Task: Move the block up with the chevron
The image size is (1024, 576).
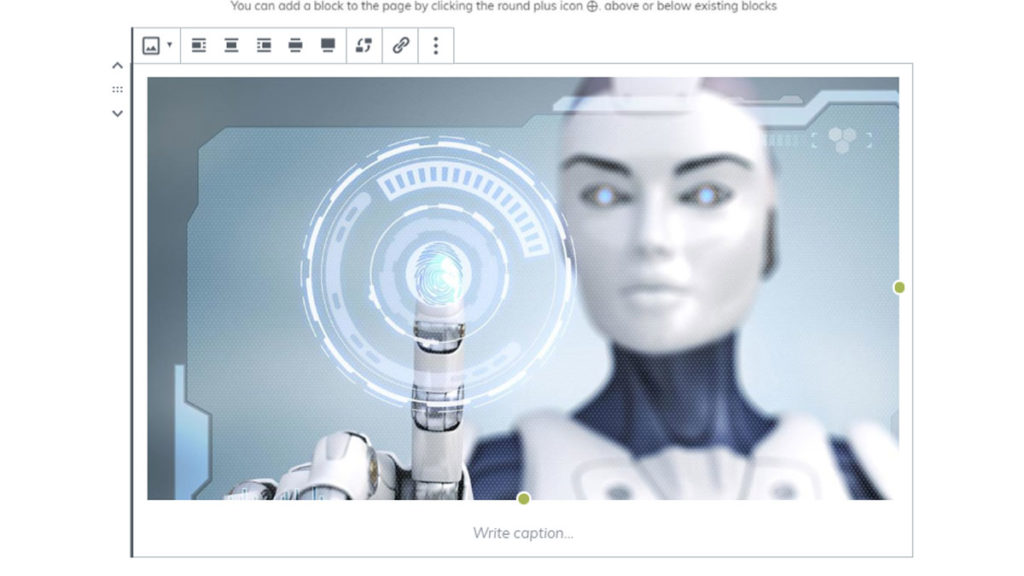Action: pyautogui.click(x=117, y=66)
